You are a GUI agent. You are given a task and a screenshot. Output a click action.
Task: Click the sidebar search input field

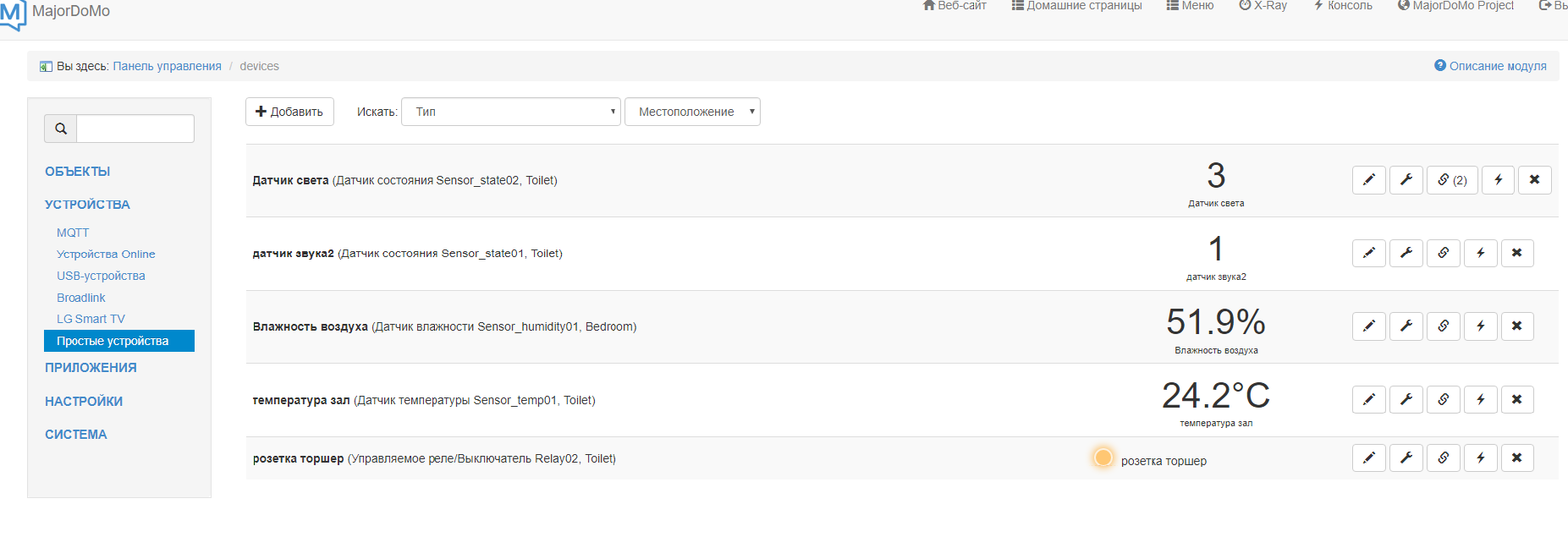click(x=135, y=129)
